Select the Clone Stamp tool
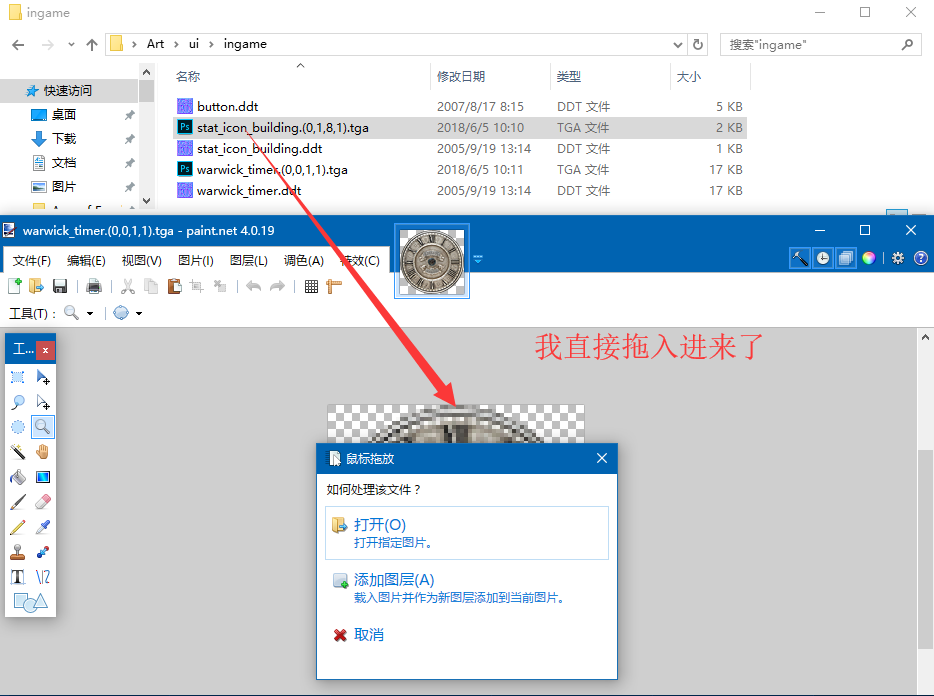The height and width of the screenshot is (696, 934). [x=18, y=552]
